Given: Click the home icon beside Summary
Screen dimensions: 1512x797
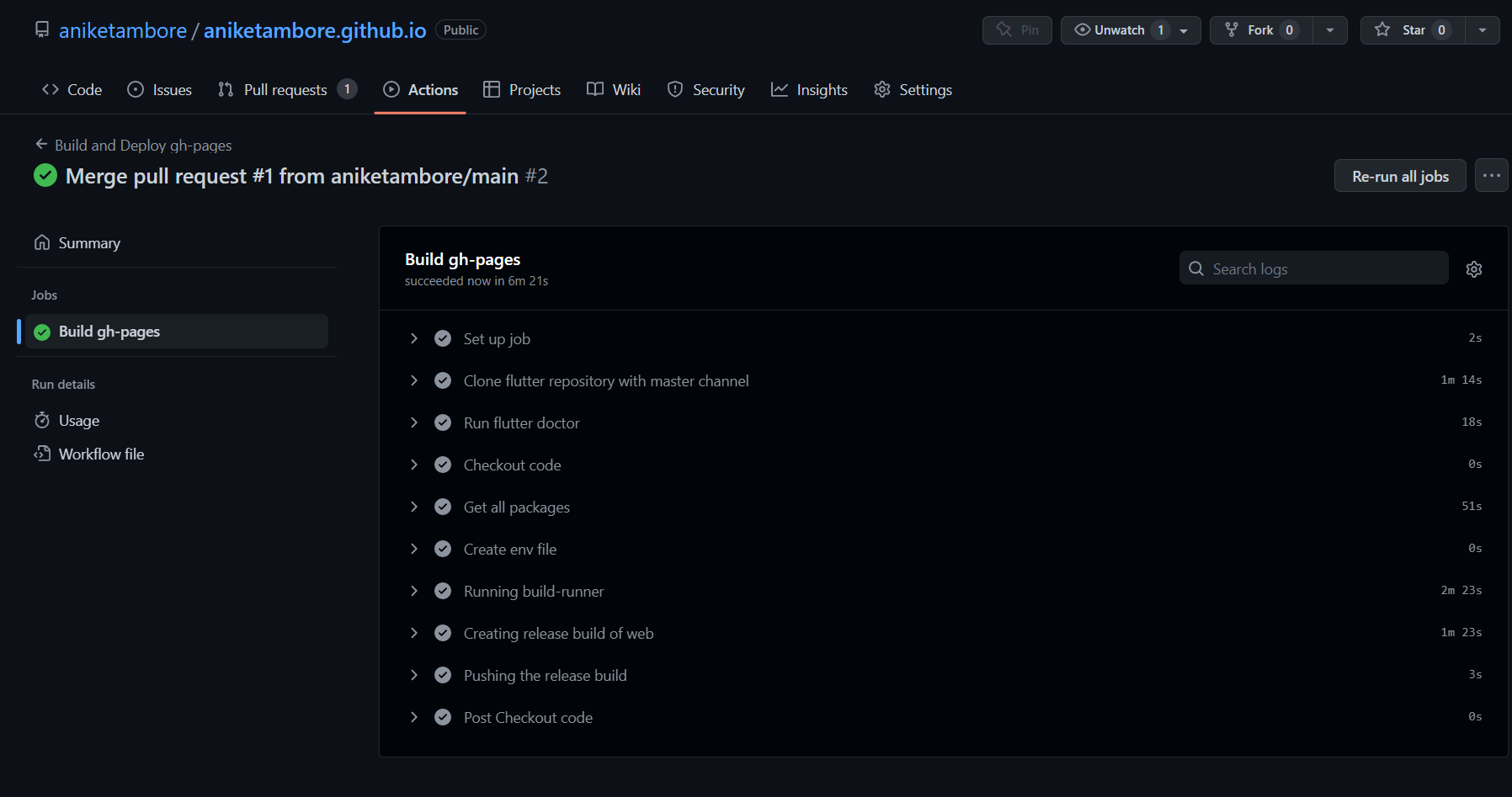Looking at the screenshot, I should (x=42, y=242).
